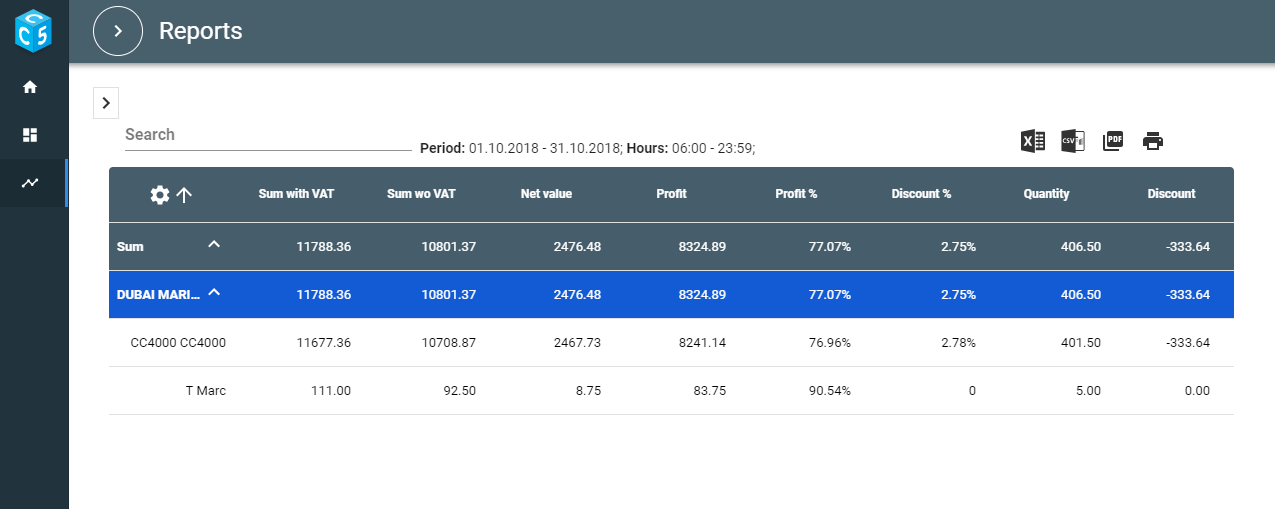The height and width of the screenshot is (509, 1275).
Task: Print the report
Action: [1153, 141]
